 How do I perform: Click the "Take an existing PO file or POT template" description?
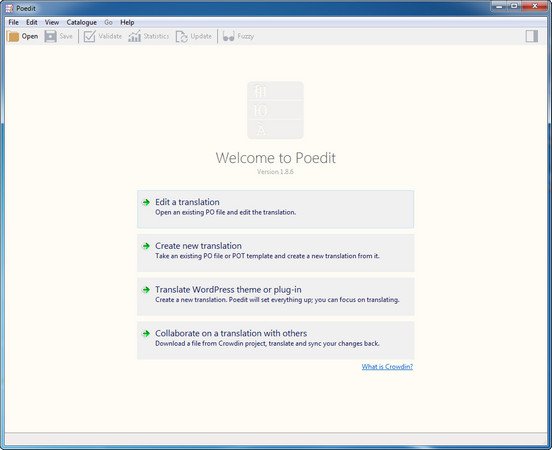[267, 256]
